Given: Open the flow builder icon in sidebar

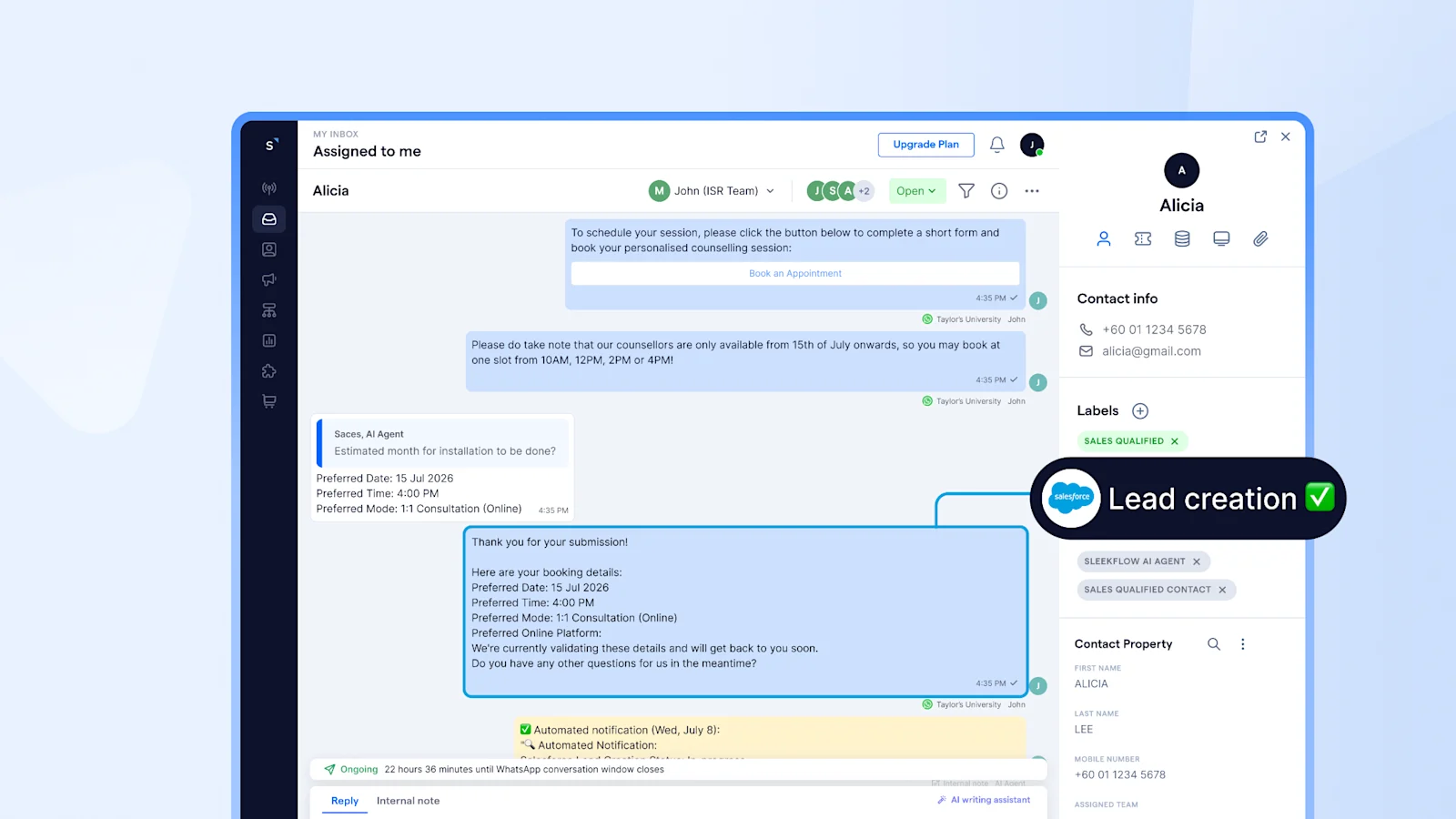Looking at the screenshot, I should [x=269, y=310].
